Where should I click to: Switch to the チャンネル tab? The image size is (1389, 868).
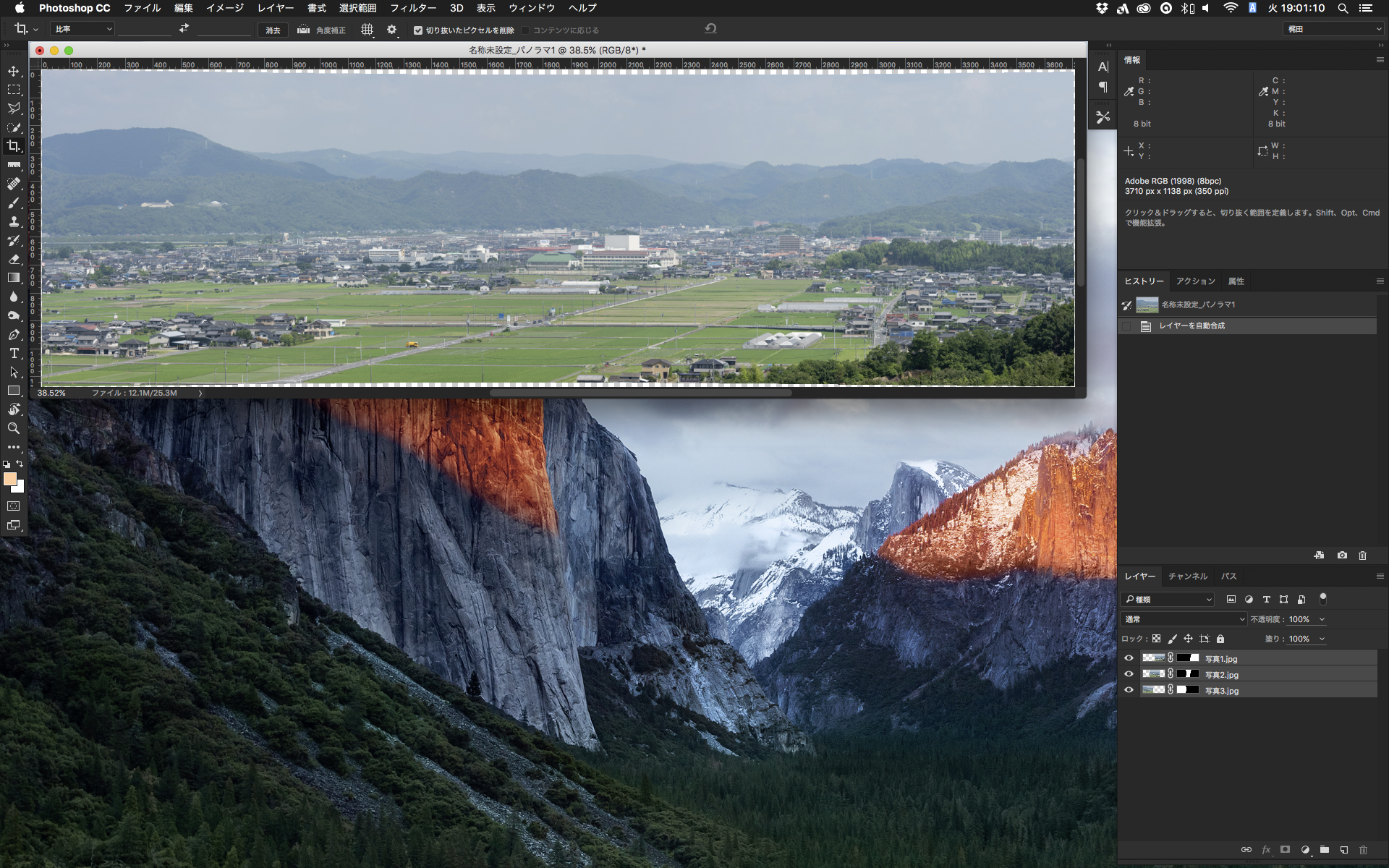click(1188, 576)
